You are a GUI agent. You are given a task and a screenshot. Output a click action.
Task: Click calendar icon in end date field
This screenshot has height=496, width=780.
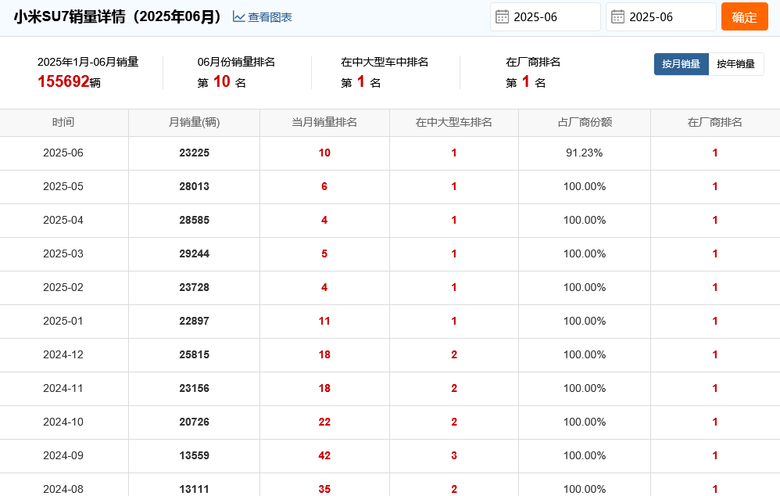point(618,17)
